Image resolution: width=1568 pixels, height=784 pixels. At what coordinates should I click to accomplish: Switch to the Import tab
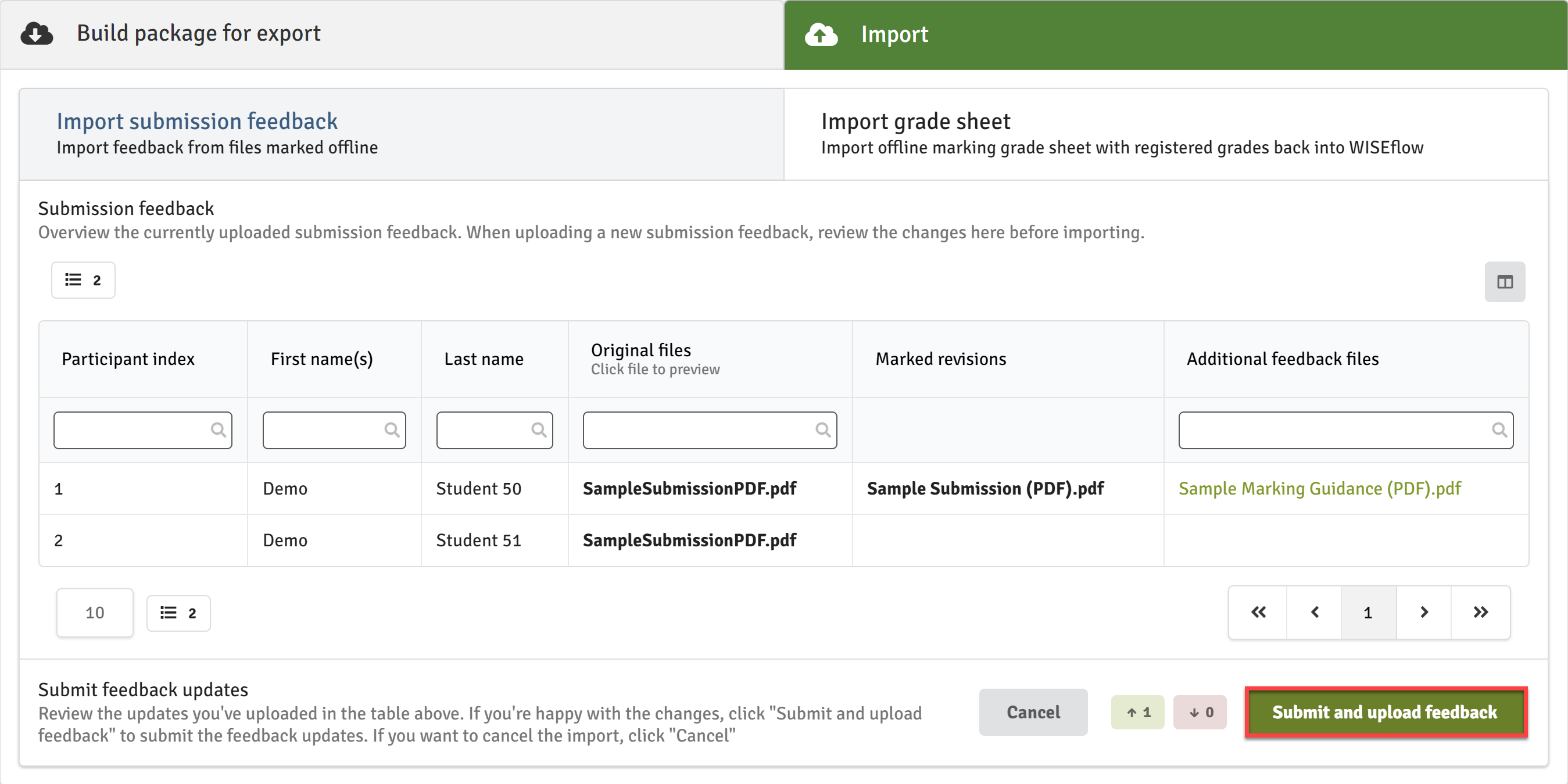(1175, 34)
